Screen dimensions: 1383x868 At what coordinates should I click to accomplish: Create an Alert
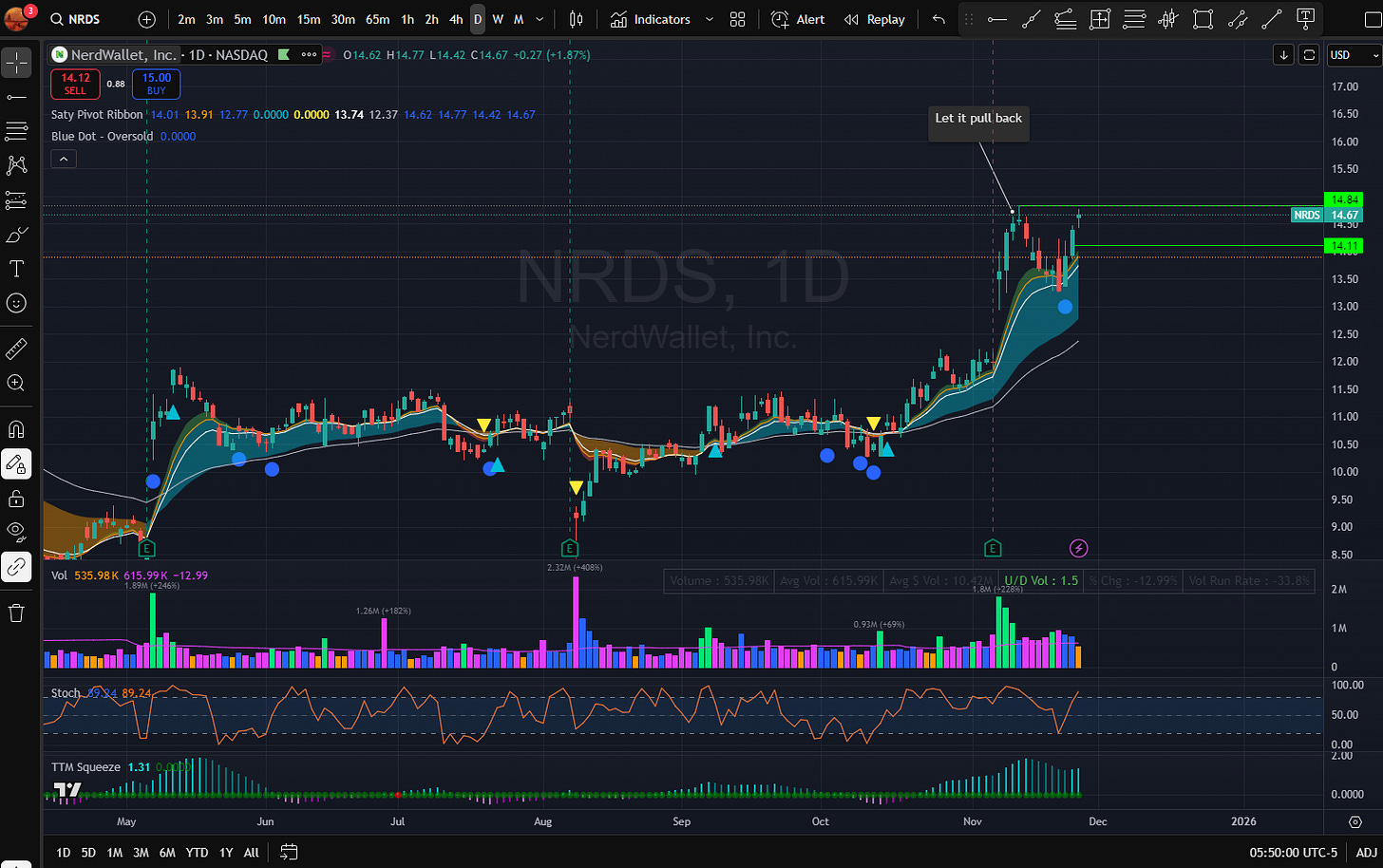(x=797, y=19)
